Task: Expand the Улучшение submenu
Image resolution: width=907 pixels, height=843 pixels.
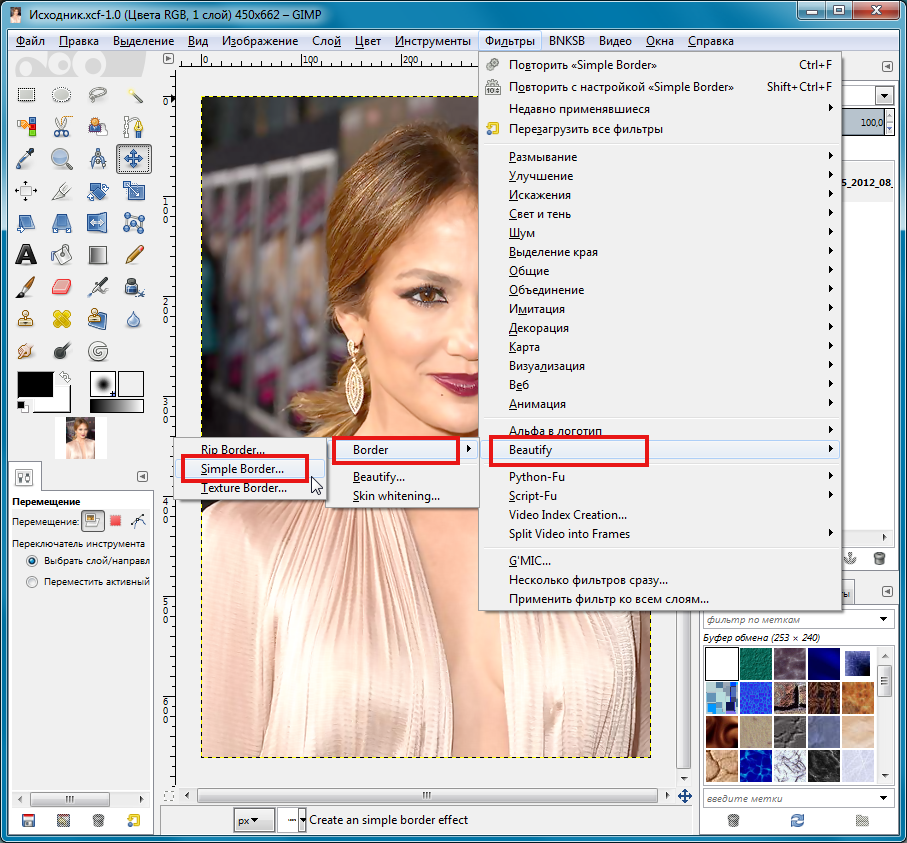Action: tap(659, 176)
